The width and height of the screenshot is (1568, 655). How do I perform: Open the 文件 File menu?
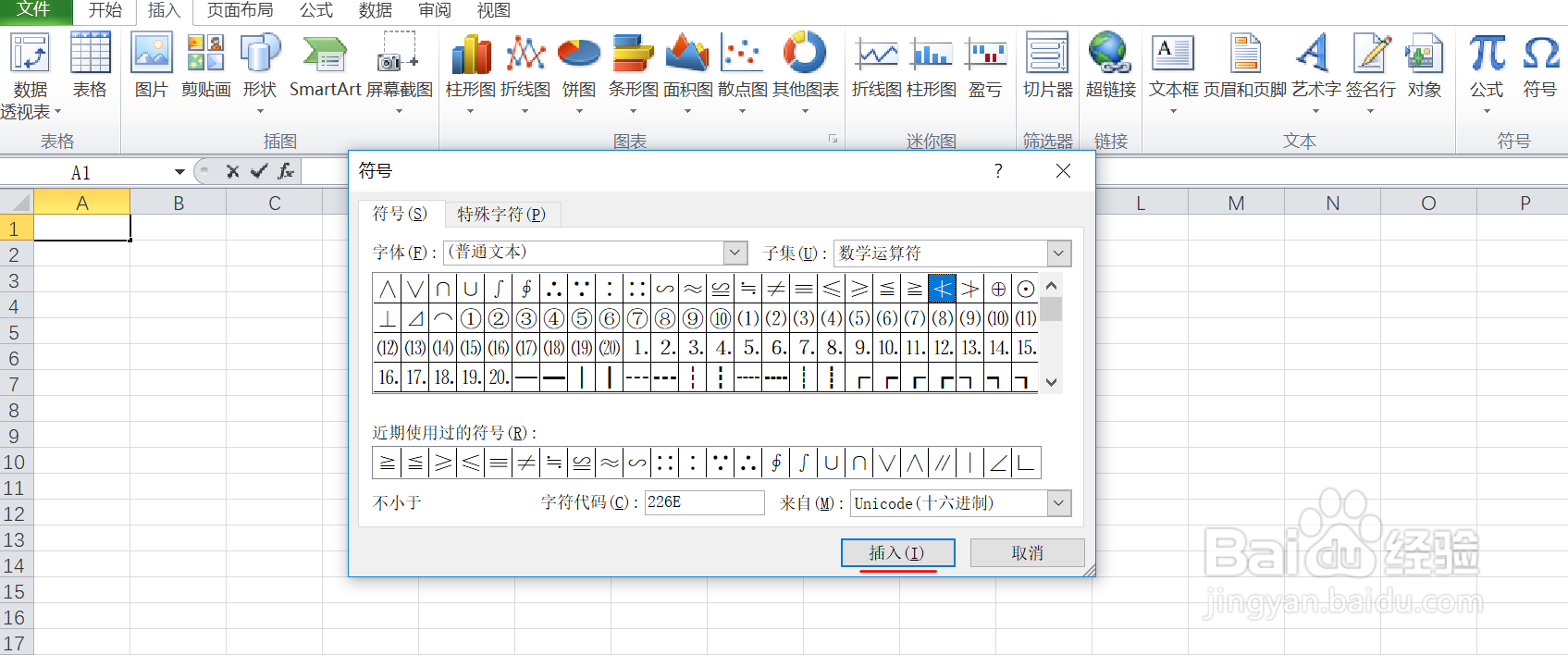coord(35,11)
